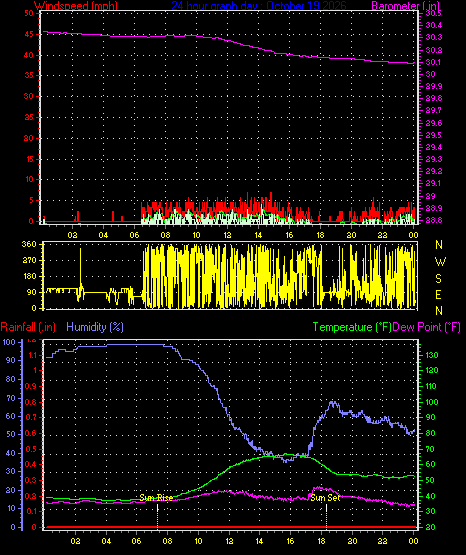Image resolution: width=466 pixels, height=555 pixels.
Task: Click the "5" windspeed axis value
Action: point(31,200)
